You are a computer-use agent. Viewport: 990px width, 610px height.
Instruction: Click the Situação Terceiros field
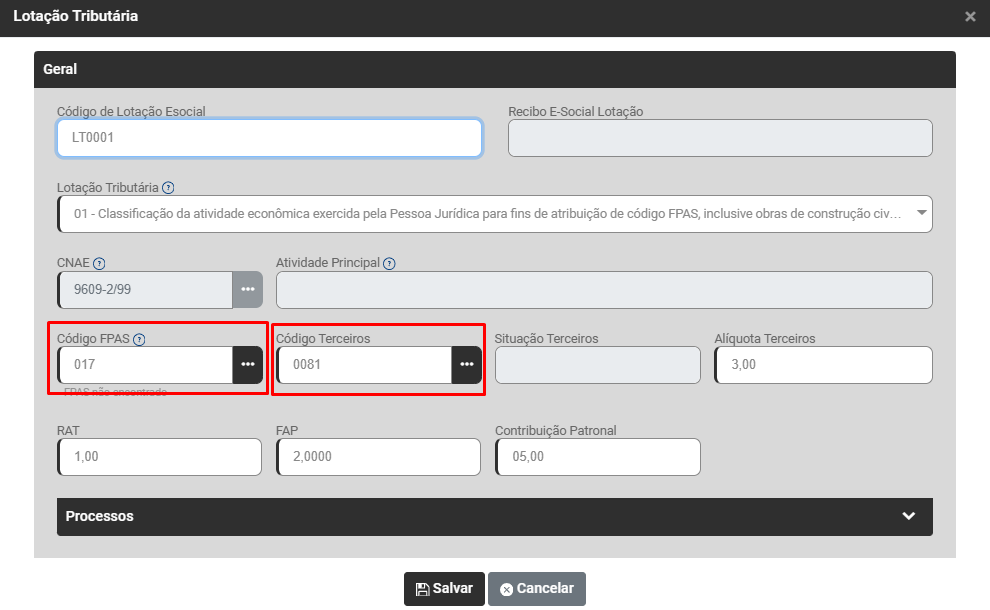[x=597, y=364]
